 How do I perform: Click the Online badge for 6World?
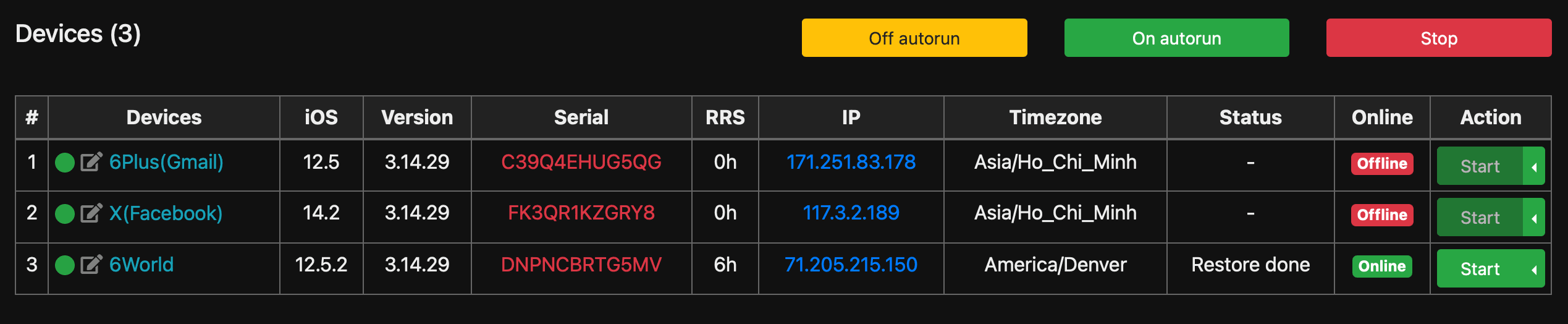tap(1382, 266)
